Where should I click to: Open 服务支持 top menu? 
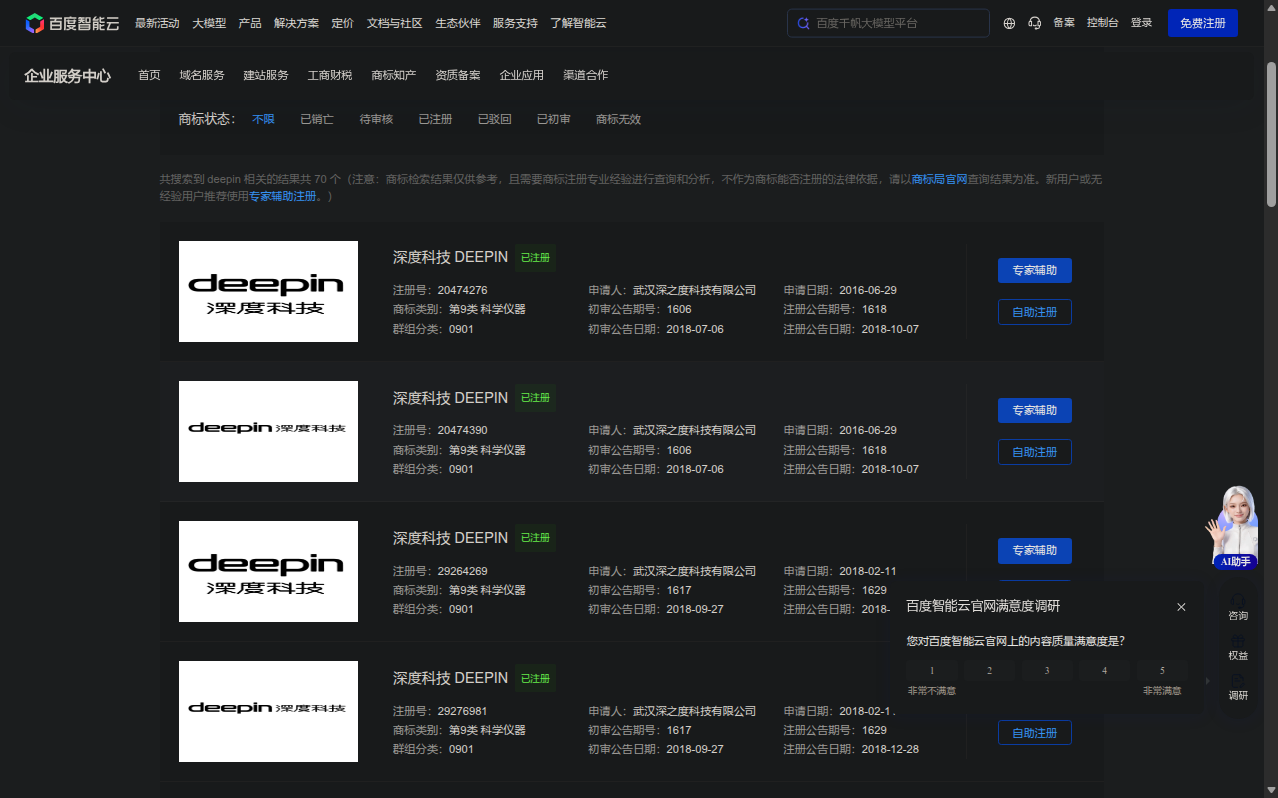click(x=515, y=23)
